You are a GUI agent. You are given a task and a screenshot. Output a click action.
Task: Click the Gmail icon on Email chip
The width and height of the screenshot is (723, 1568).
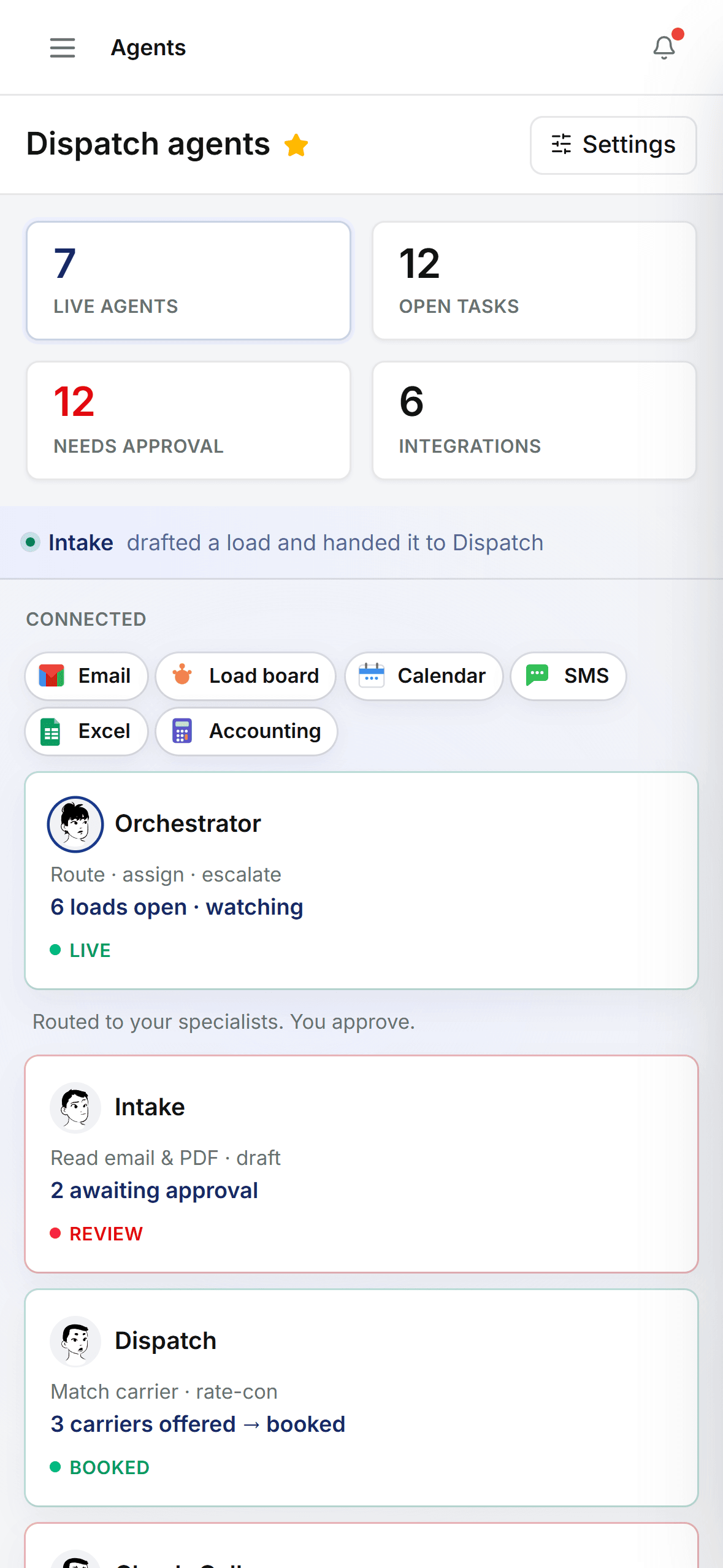[52, 676]
